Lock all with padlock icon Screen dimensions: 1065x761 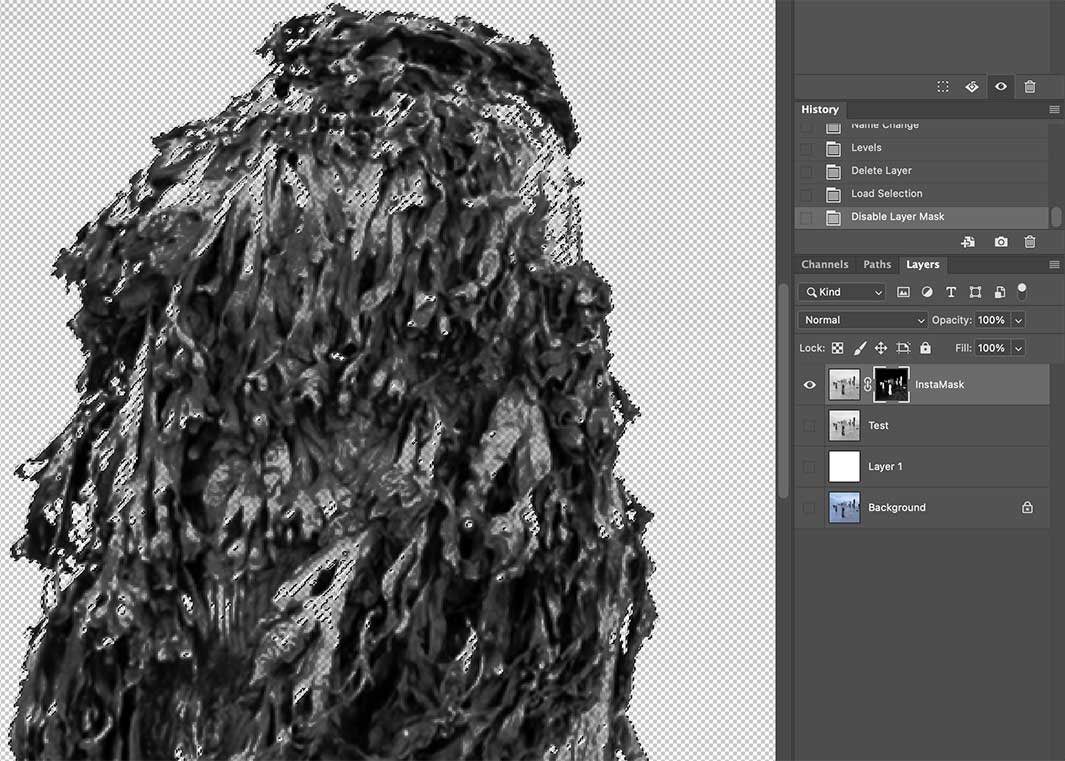tap(925, 348)
